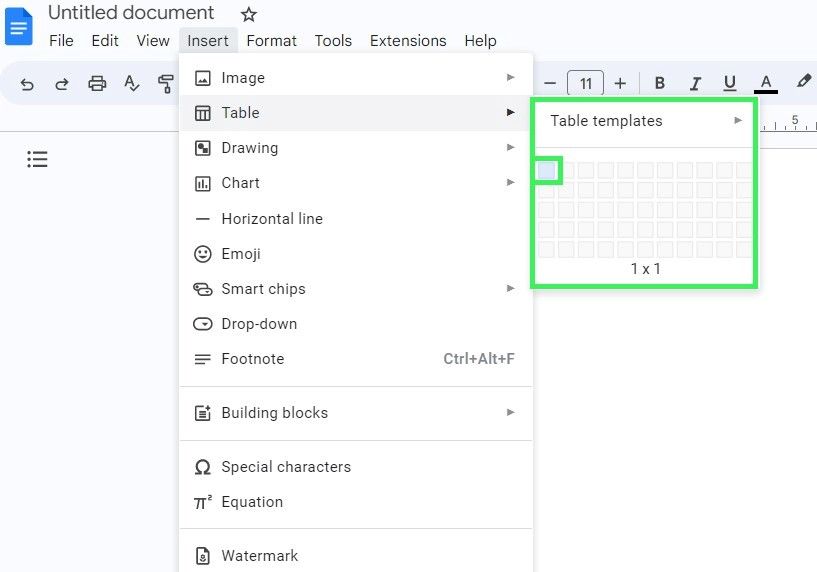This screenshot has width=817, height=572.
Task: Select Table in the Insert menu
Action: pyautogui.click(x=356, y=113)
